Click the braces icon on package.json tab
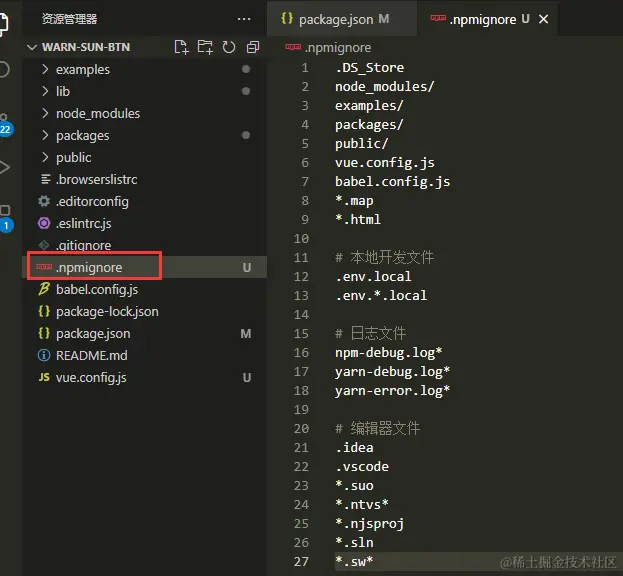This screenshot has height=576, width=623. point(287,18)
